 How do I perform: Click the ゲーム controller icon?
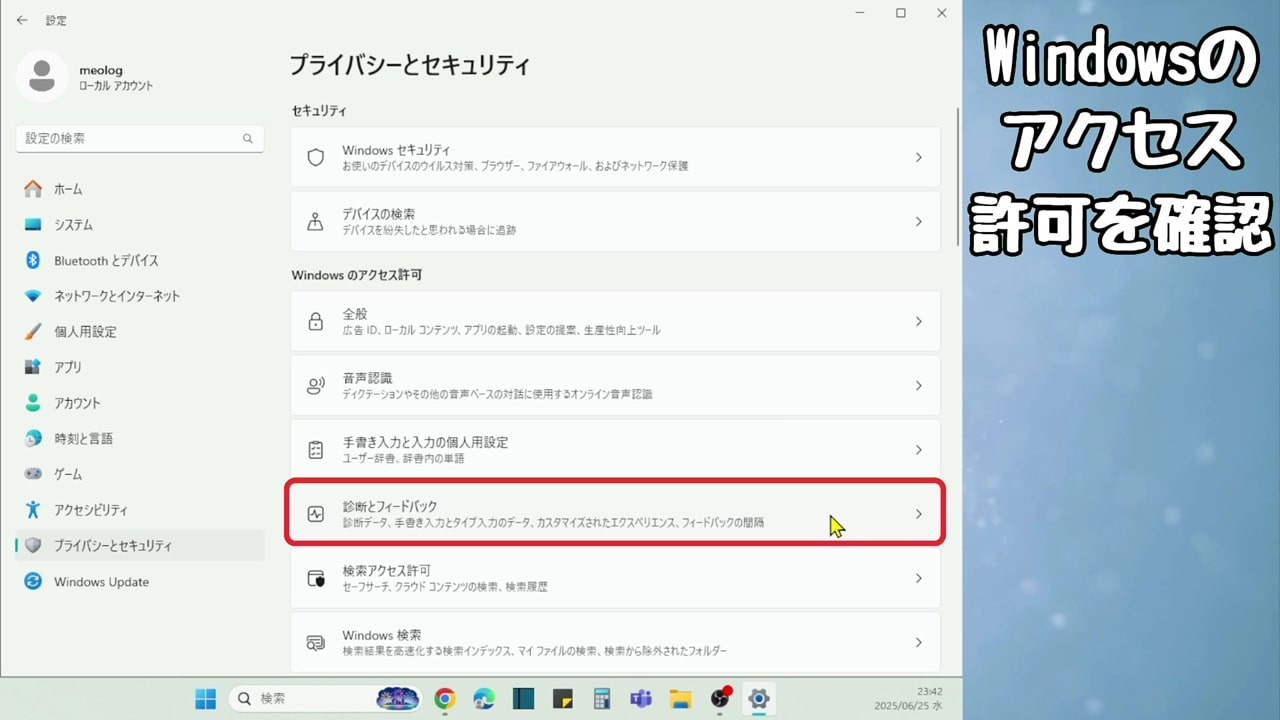click(33, 474)
